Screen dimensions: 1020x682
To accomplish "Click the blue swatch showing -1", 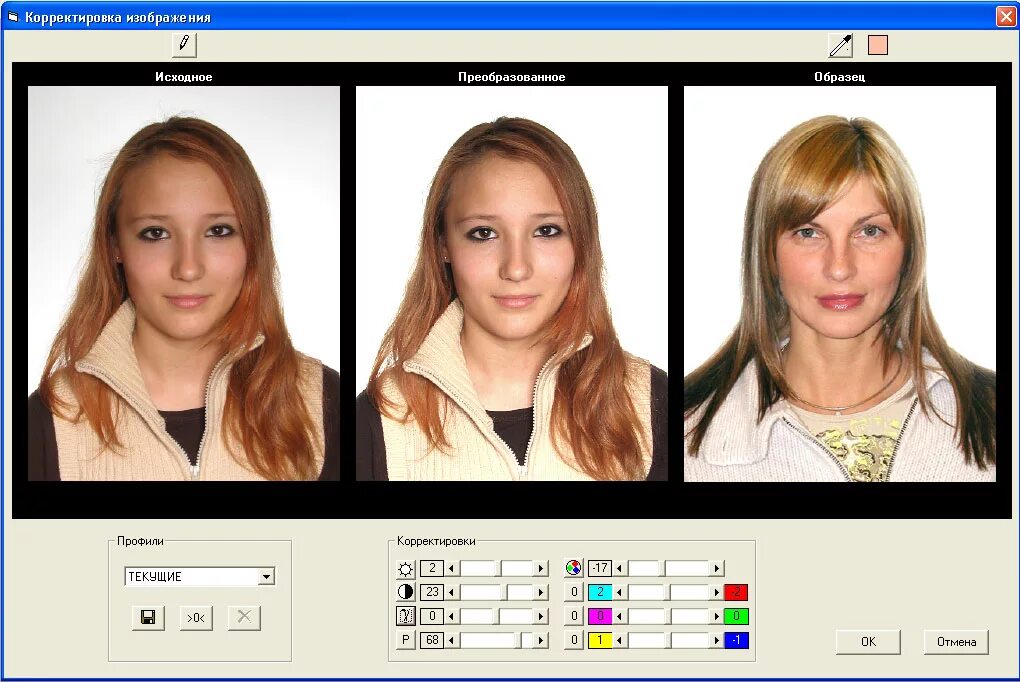I will (736, 640).
